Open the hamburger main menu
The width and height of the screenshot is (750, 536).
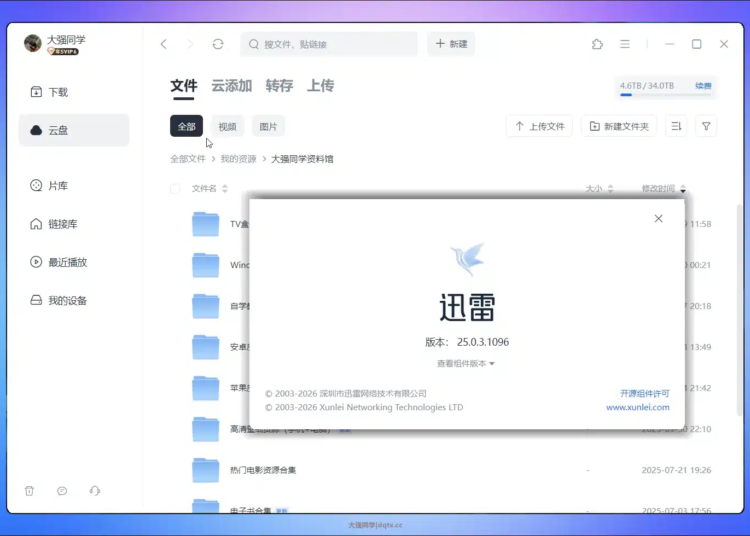tap(625, 44)
